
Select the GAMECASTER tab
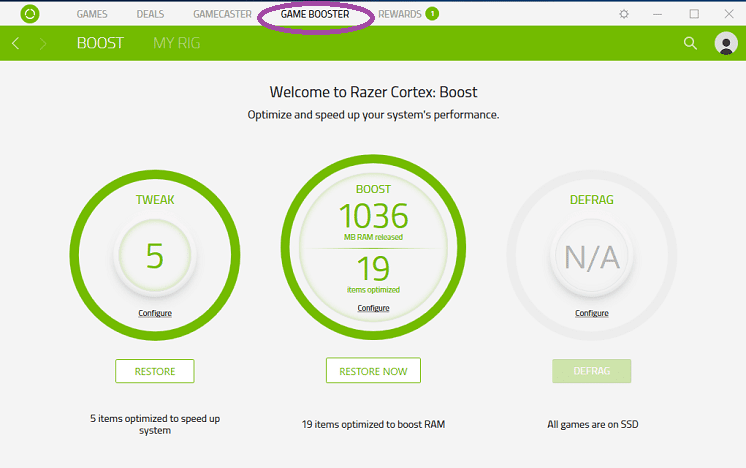coord(222,14)
